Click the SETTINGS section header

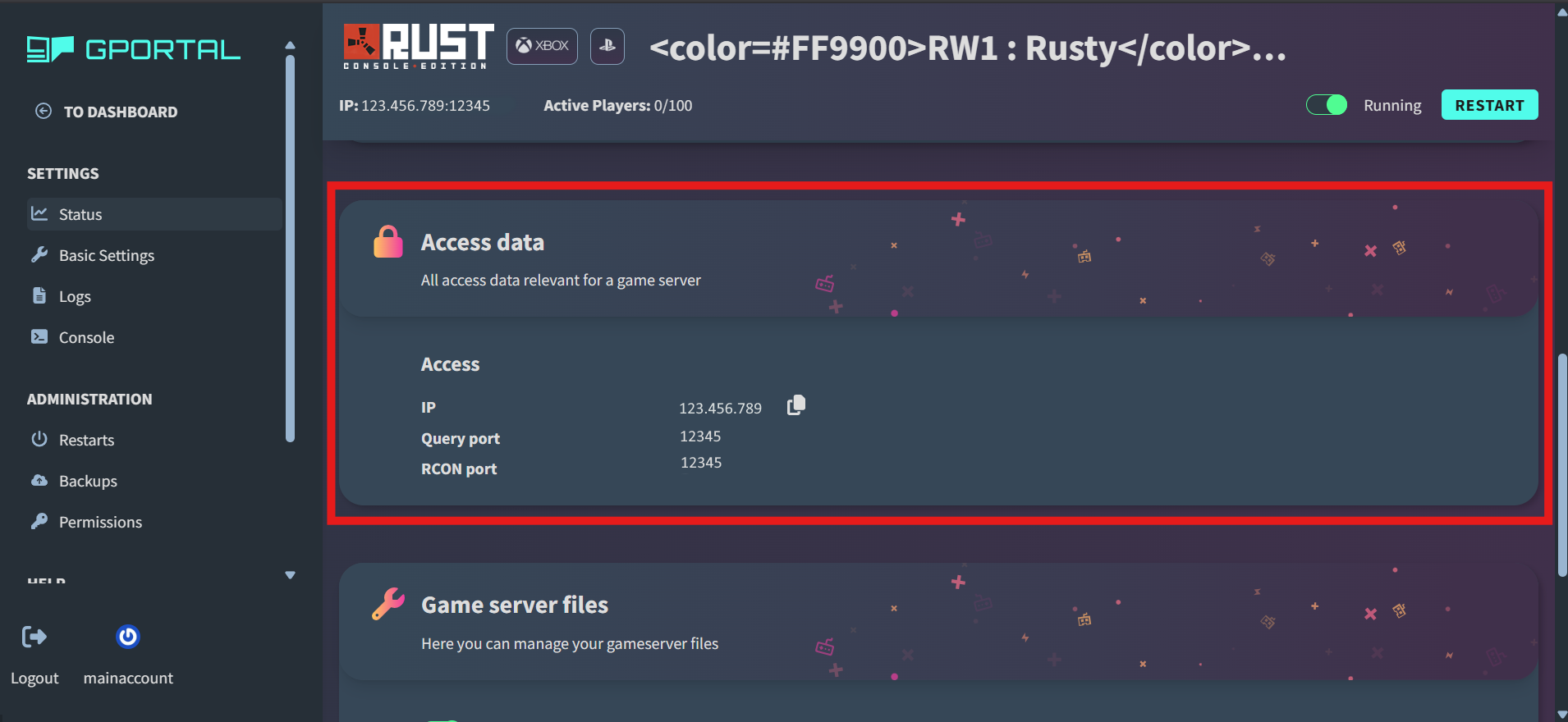tap(63, 173)
